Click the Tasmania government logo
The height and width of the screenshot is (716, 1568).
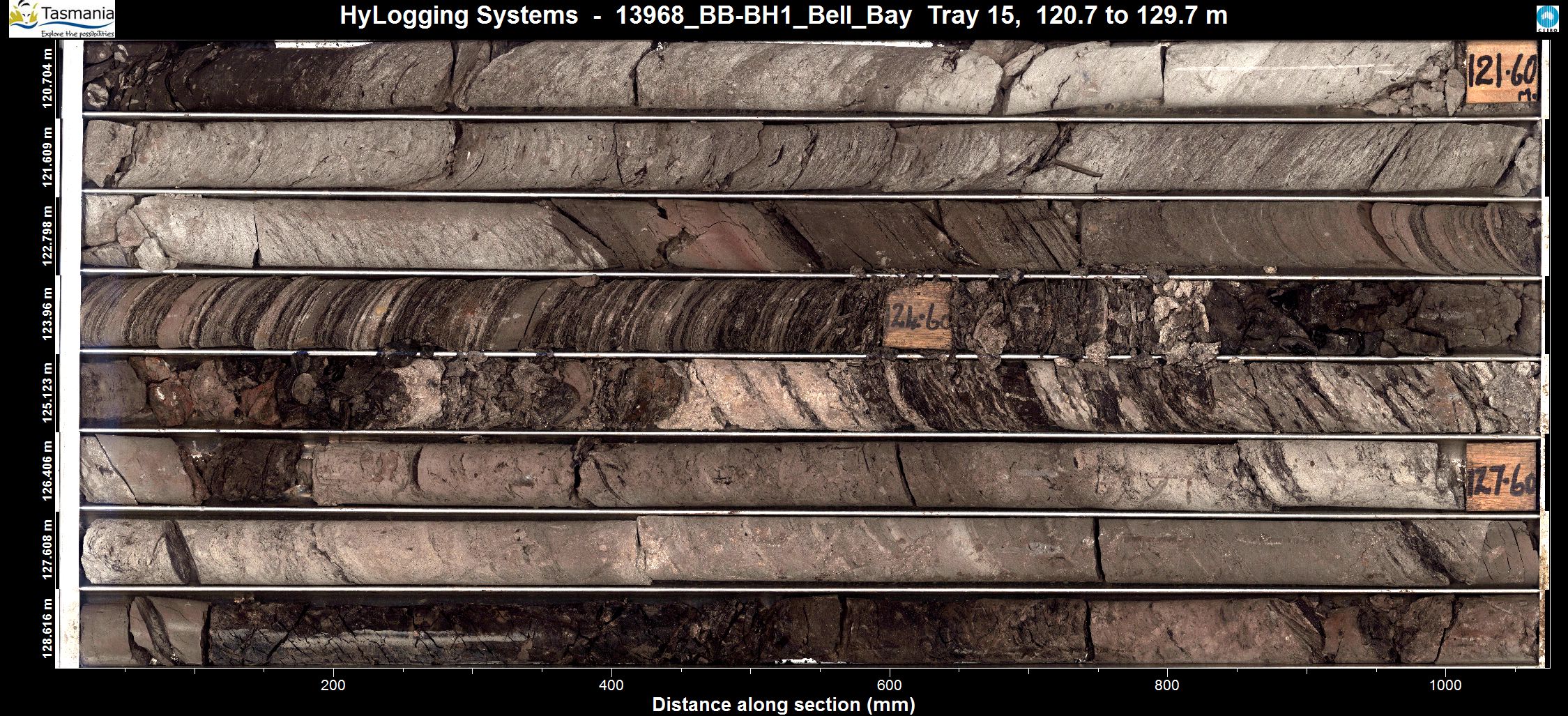(61, 19)
